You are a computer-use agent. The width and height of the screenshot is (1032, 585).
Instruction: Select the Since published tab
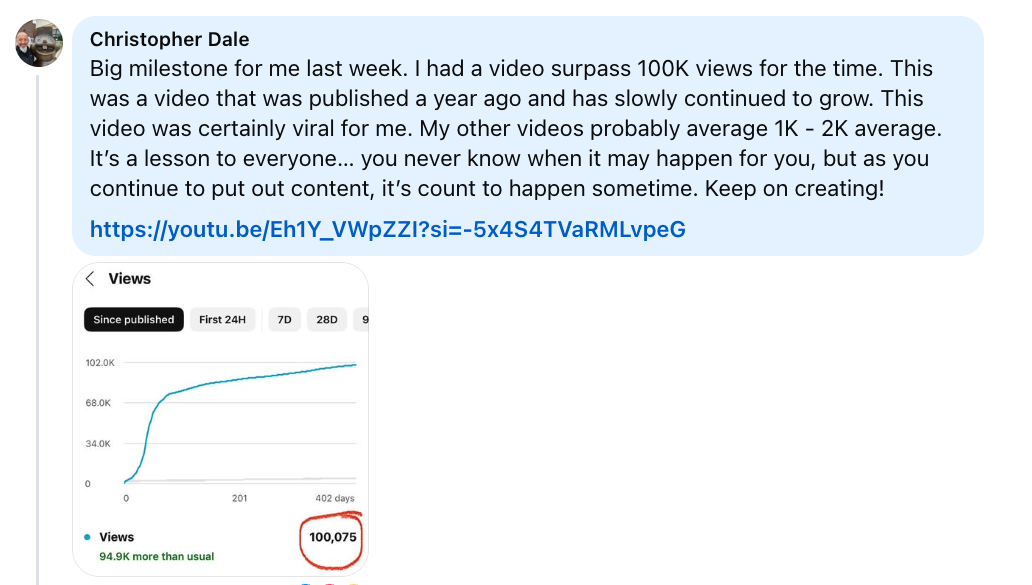coord(134,320)
